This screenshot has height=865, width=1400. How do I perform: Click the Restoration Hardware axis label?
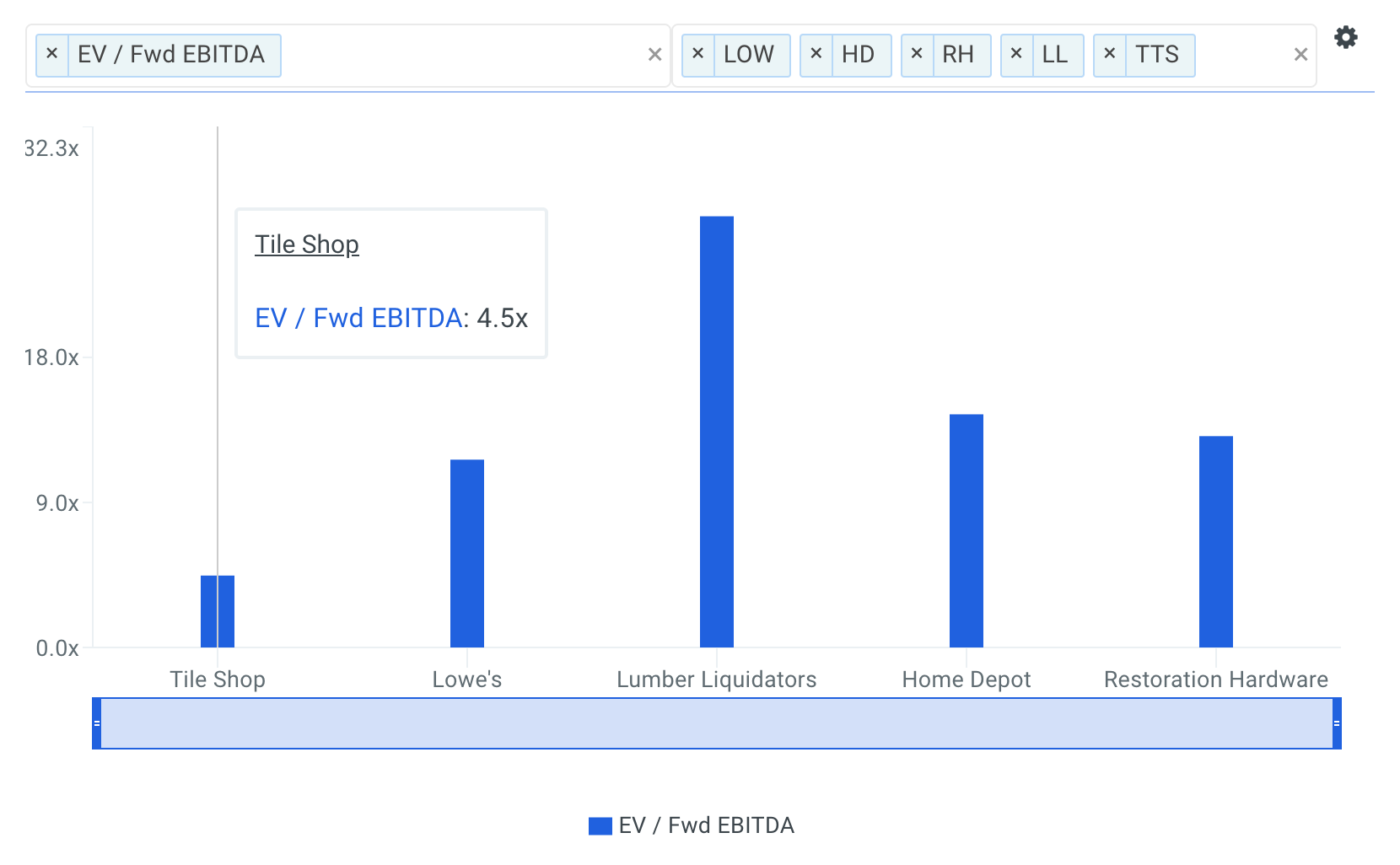(1216, 680)
